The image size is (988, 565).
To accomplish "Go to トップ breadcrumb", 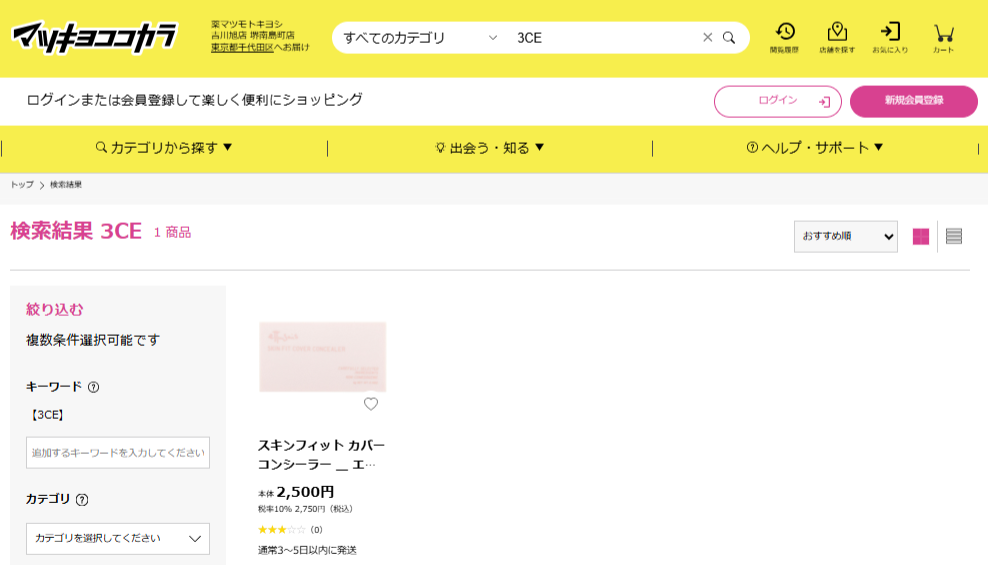I will pyautogui.click(x=22, y=185).
